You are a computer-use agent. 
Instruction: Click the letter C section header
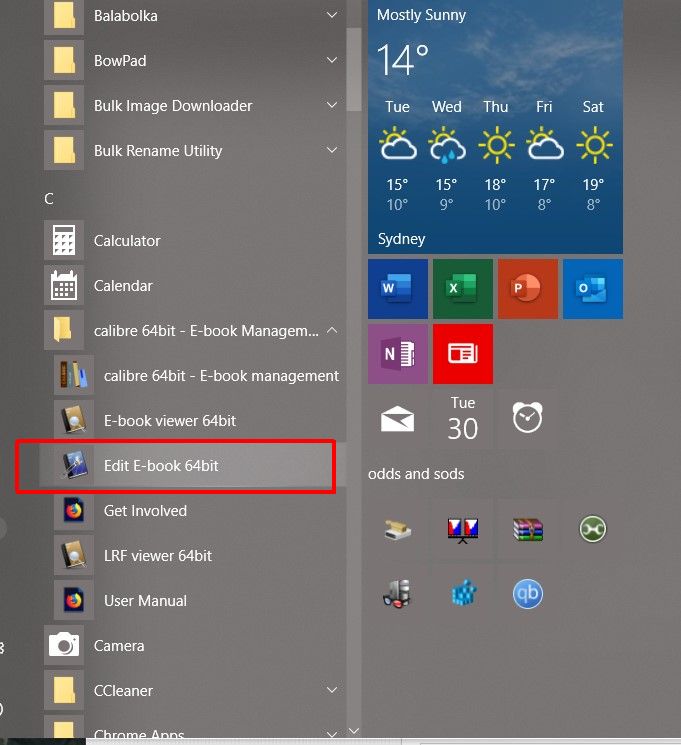(48, 199)
